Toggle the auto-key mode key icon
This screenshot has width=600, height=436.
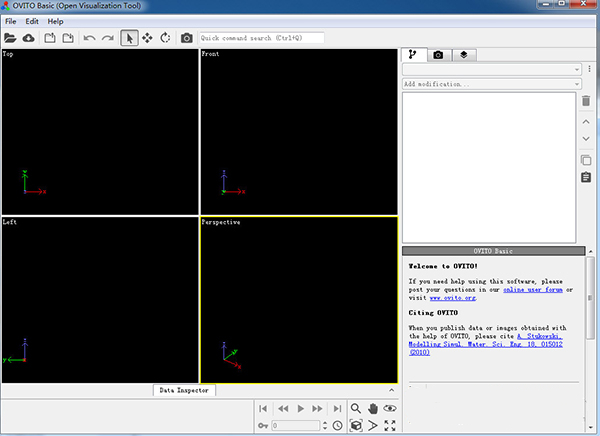(x=263, y=425)
